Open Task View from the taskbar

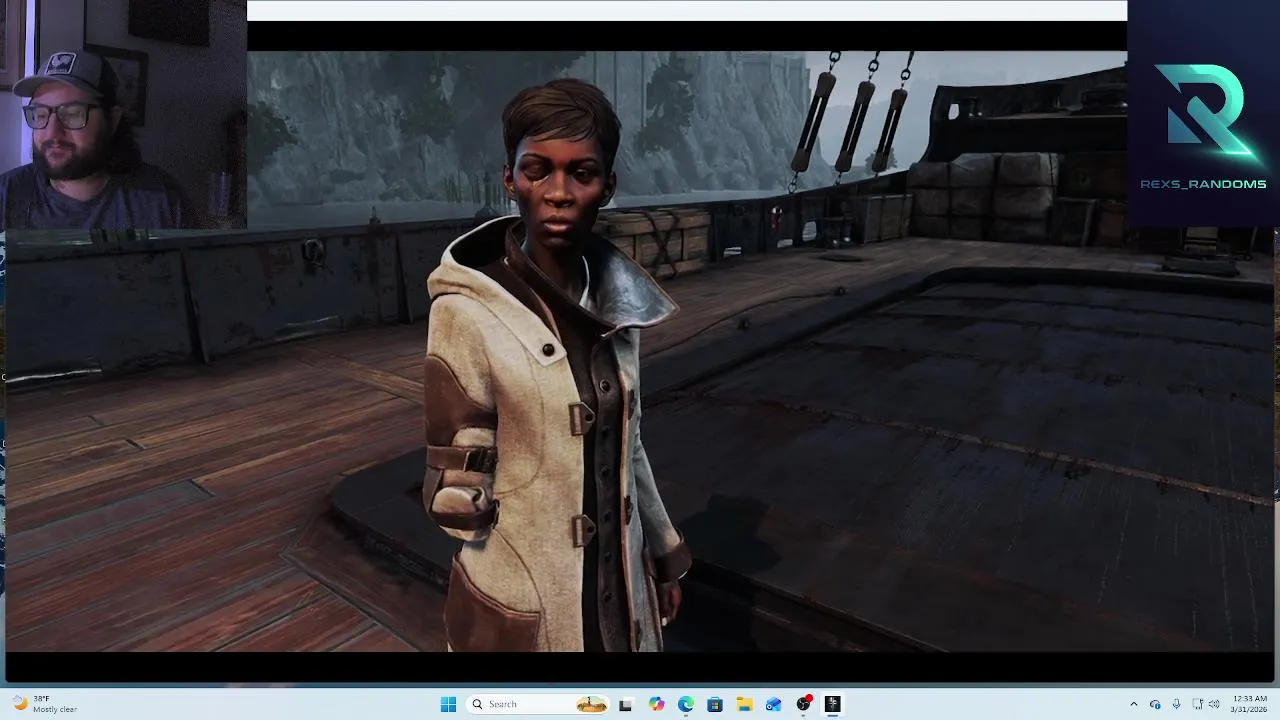[626, 704]
